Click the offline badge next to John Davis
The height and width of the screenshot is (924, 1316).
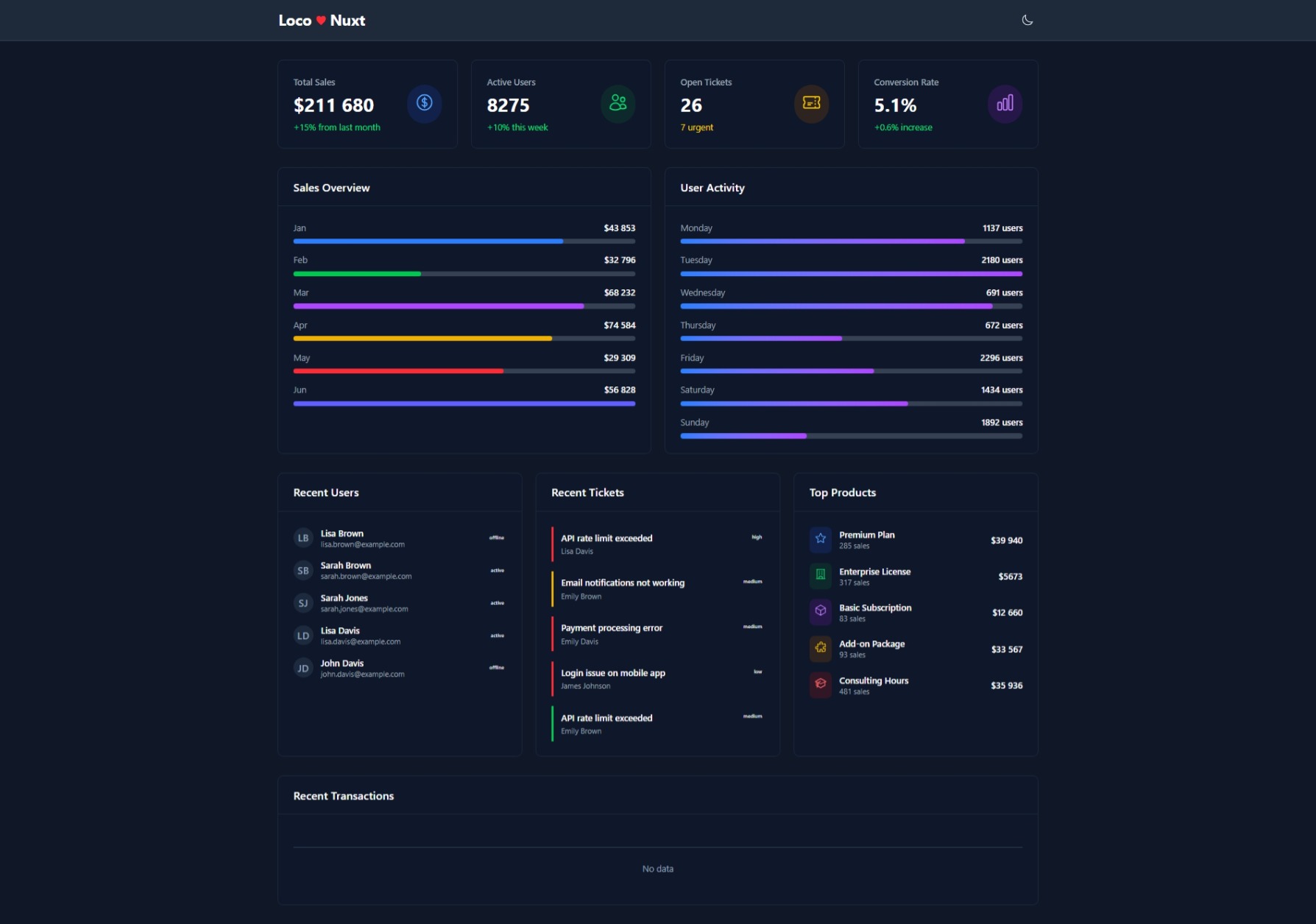point(498,668)
